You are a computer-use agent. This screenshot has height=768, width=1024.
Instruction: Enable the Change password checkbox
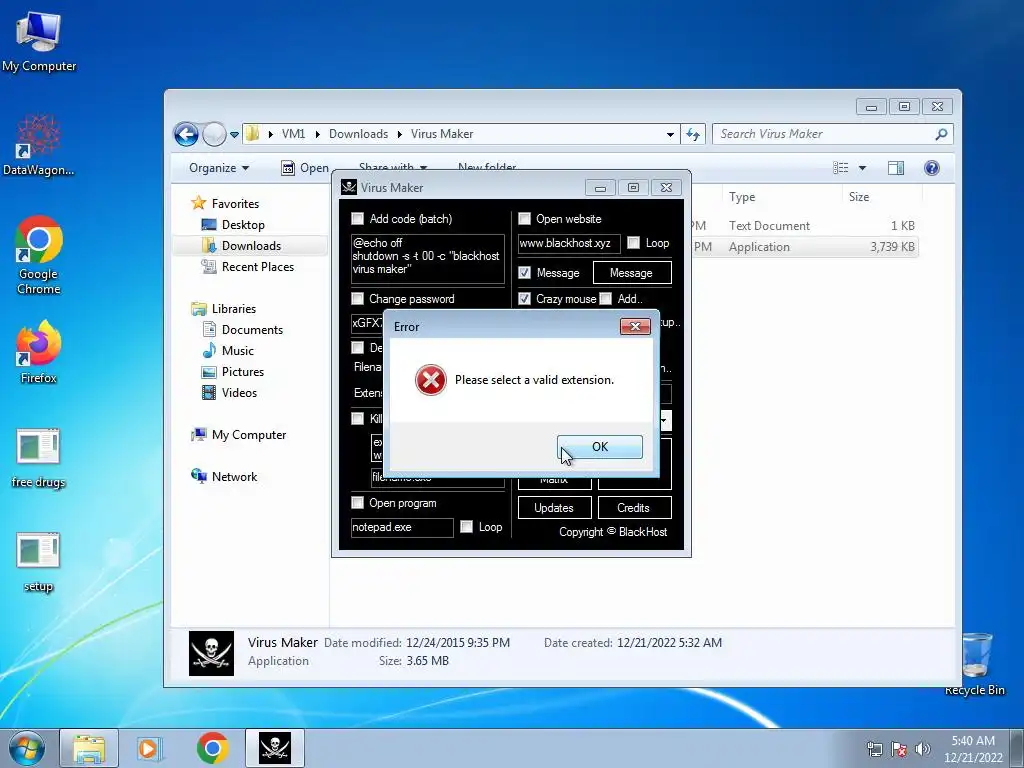[357, 299]
